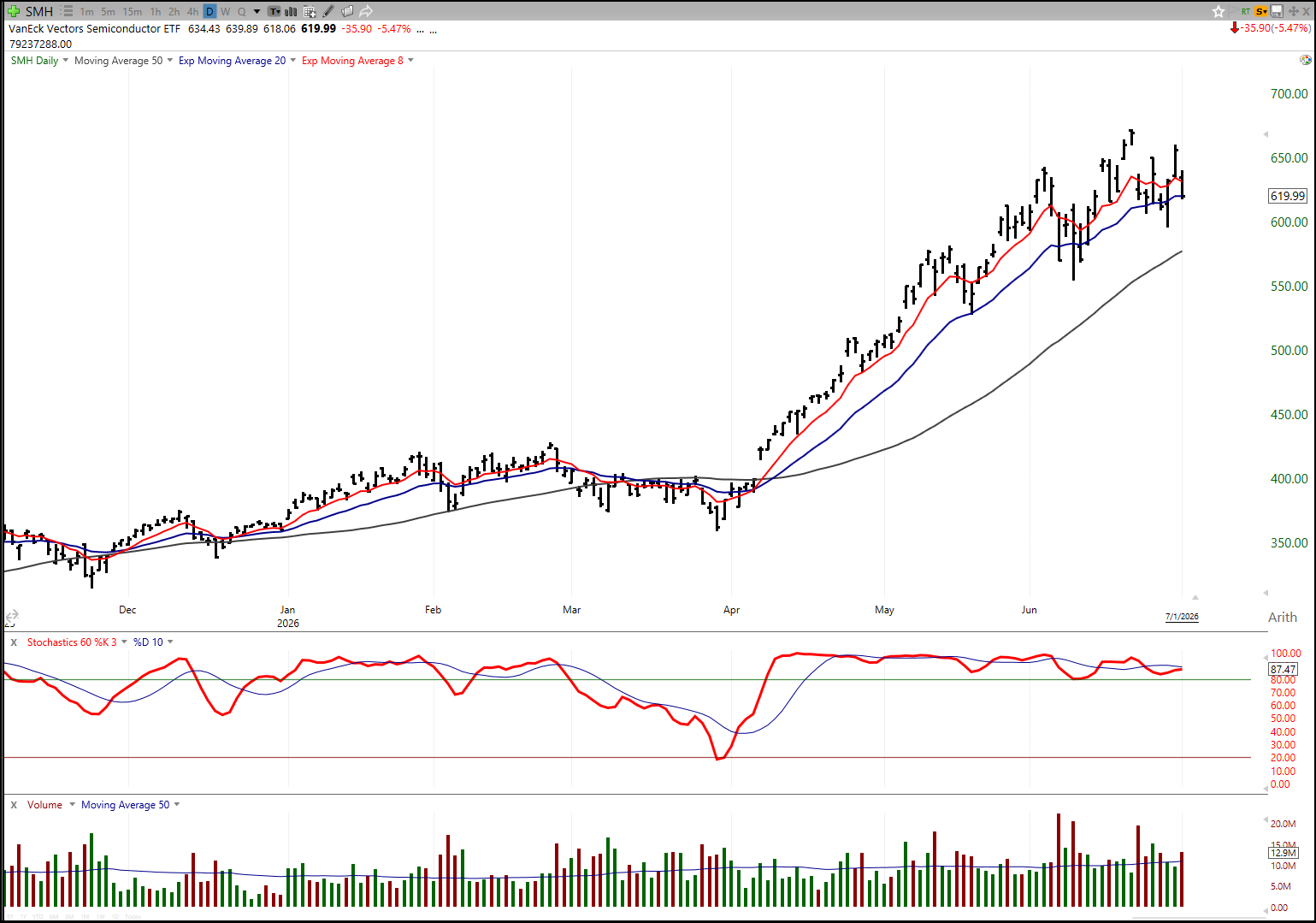Click the share arrow icon

point(366,11)
